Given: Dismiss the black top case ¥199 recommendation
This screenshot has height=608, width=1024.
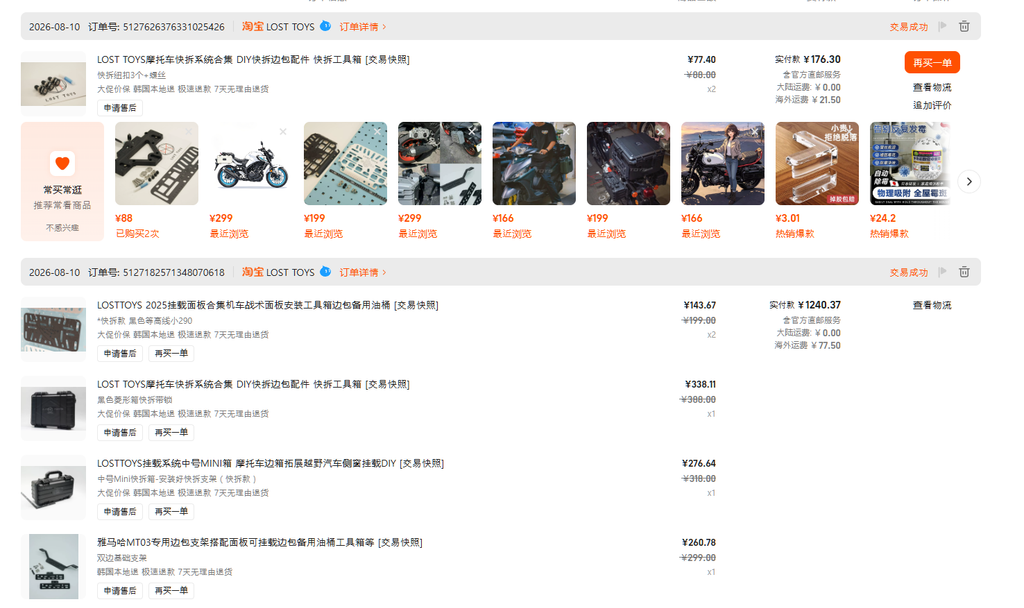Looking at the screenshot, I should [x=660, y=132].
